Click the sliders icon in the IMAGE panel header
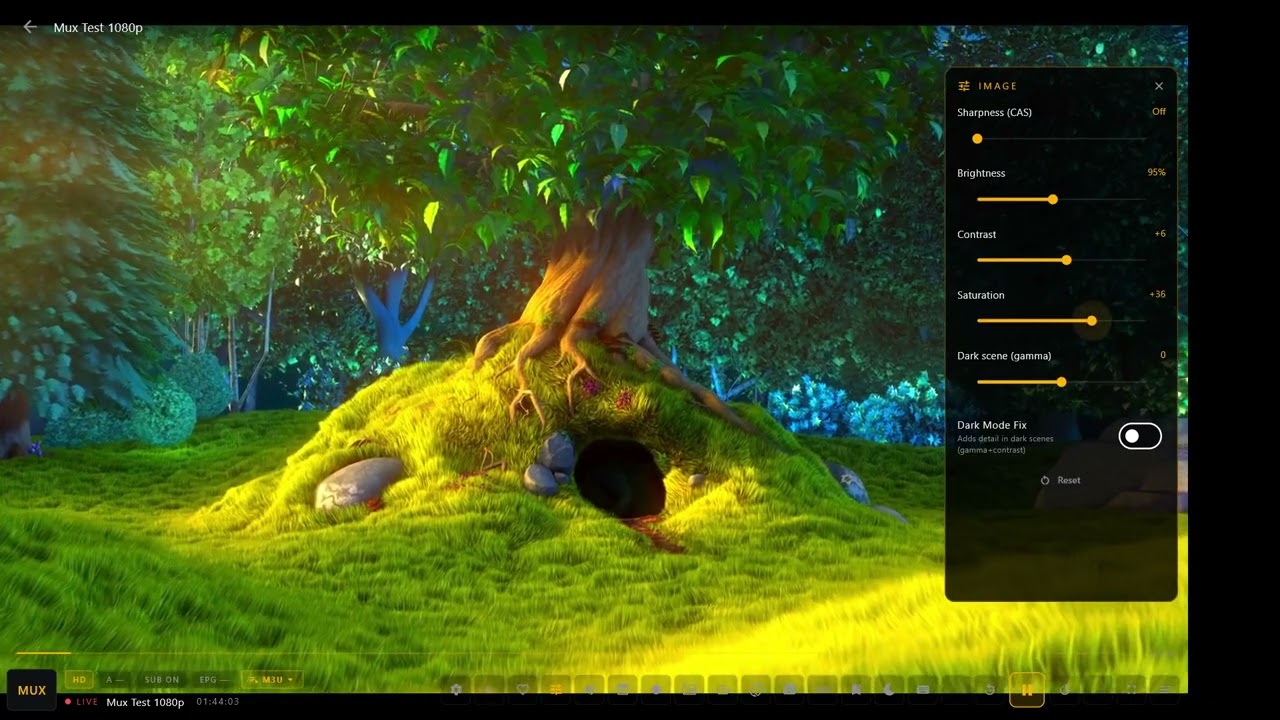 964,86
